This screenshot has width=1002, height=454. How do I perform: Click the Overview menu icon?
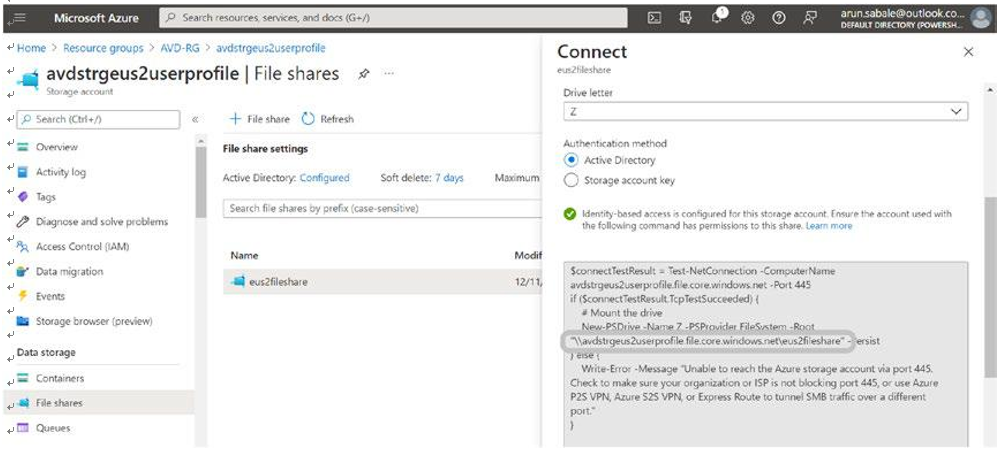tap(23, 147)
